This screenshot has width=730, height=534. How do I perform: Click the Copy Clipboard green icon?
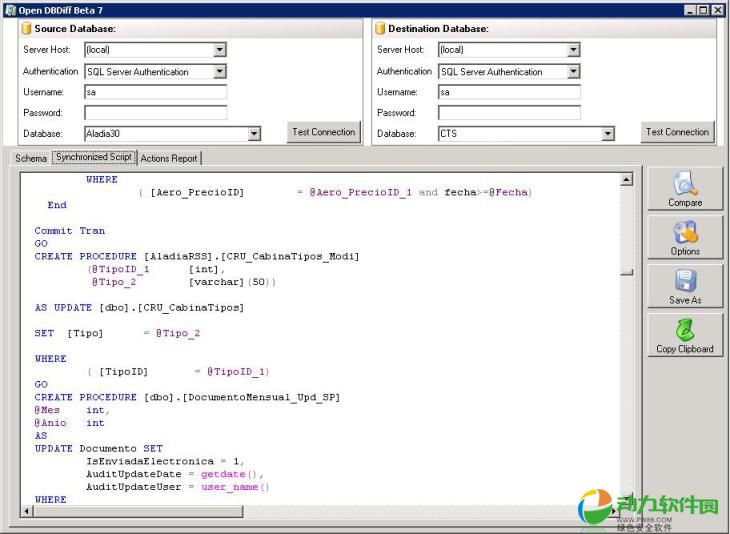tap(685, 330)
